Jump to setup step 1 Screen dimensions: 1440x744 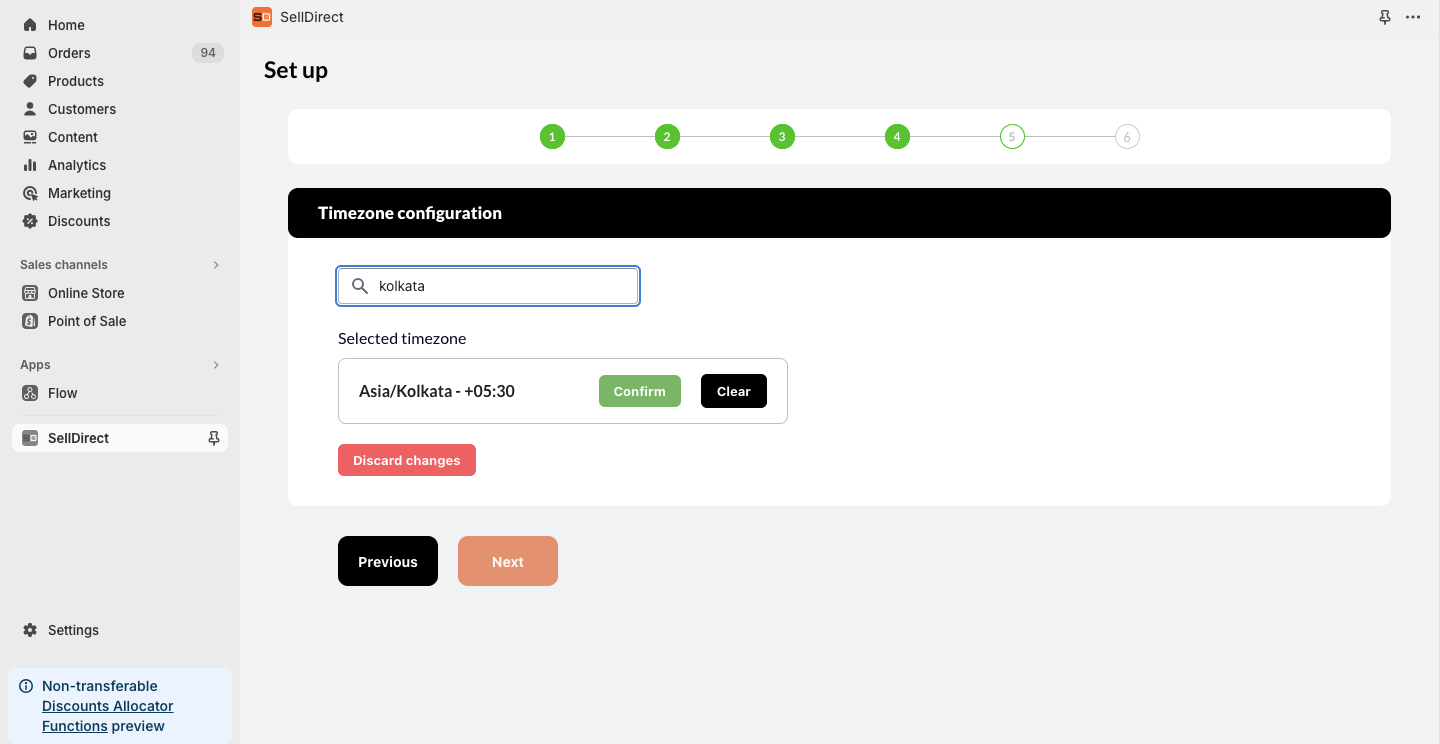point(552,136)
